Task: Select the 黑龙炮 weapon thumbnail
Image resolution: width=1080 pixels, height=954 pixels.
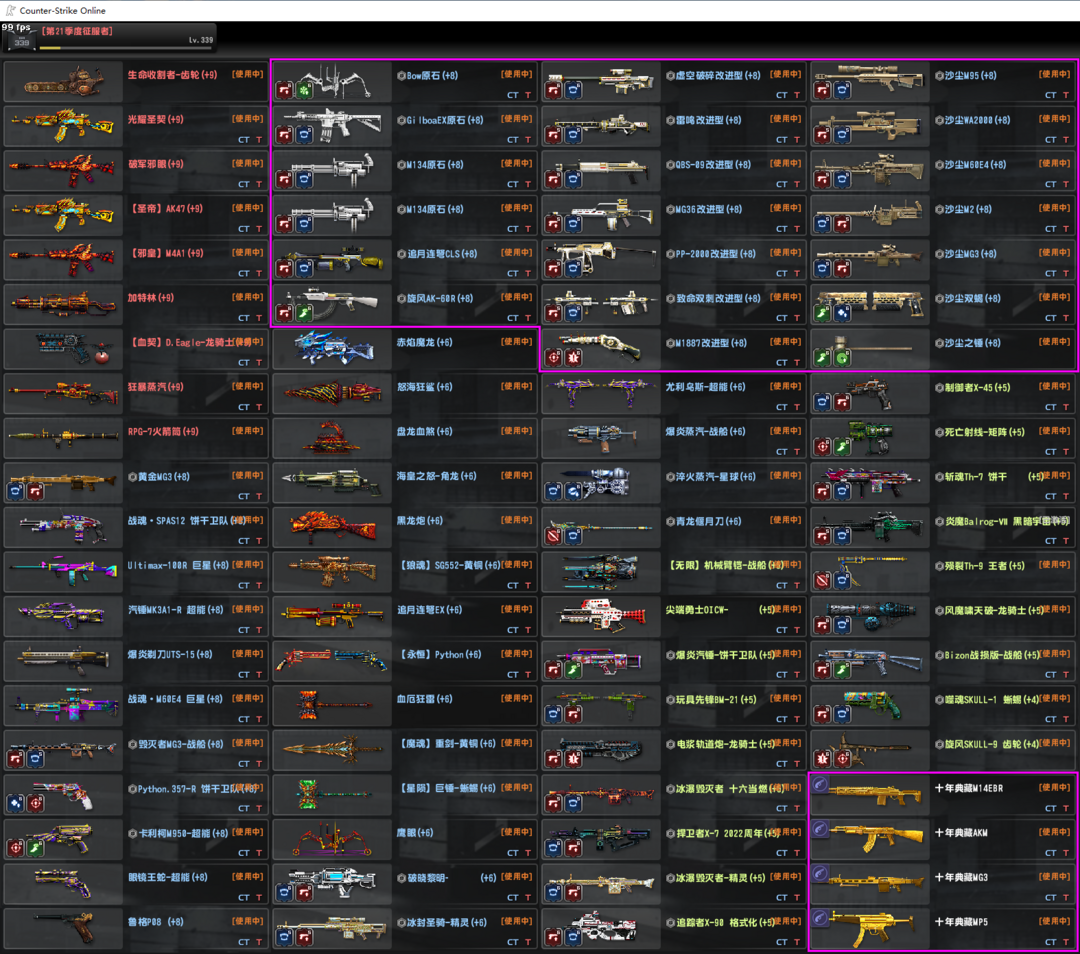Action: tap(333, 528)
